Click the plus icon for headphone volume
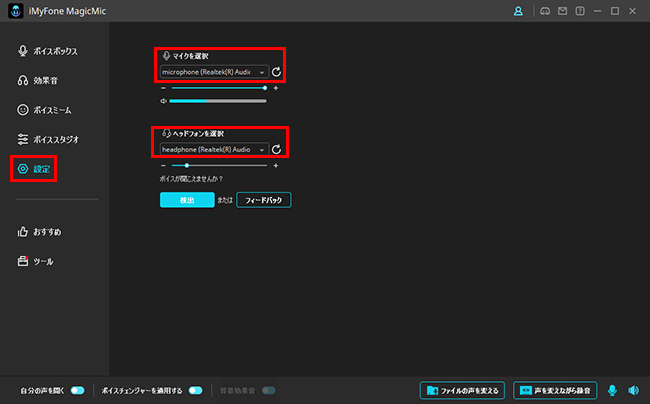The width and height of the screenshot is (650, 404). coord(276,165)
